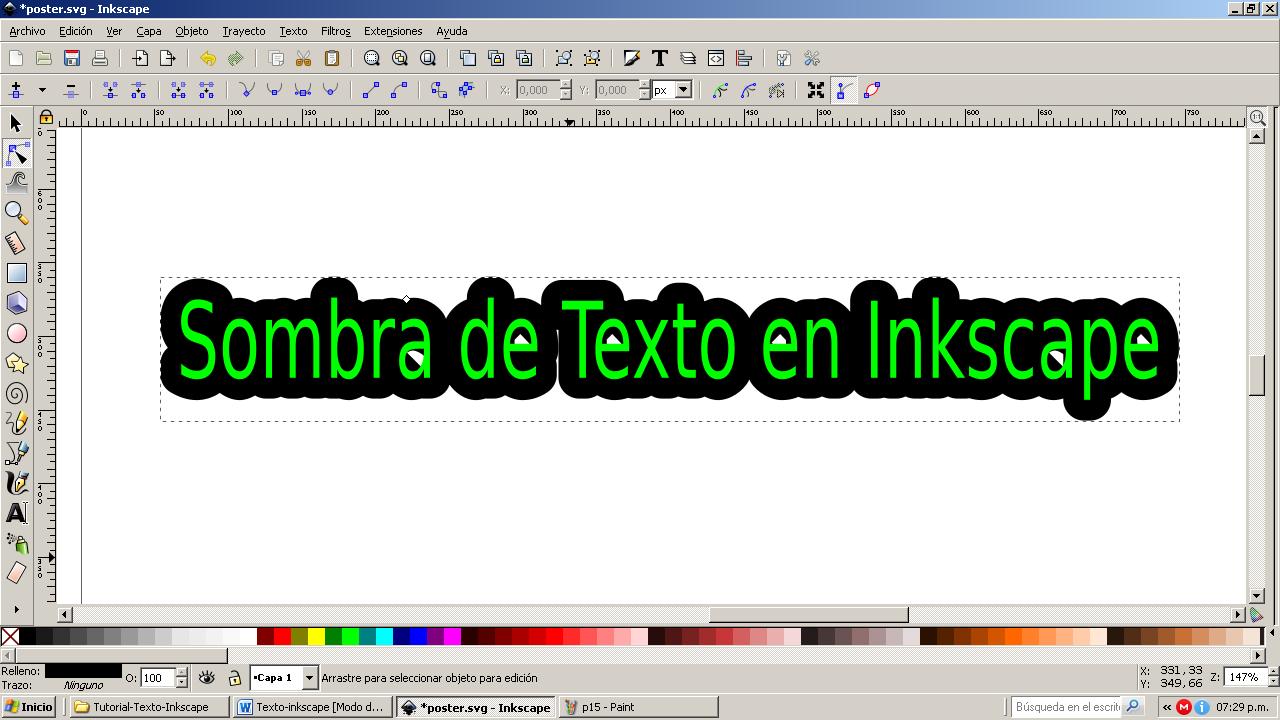Click the Delete selected nodes icon

click(70, 91)
